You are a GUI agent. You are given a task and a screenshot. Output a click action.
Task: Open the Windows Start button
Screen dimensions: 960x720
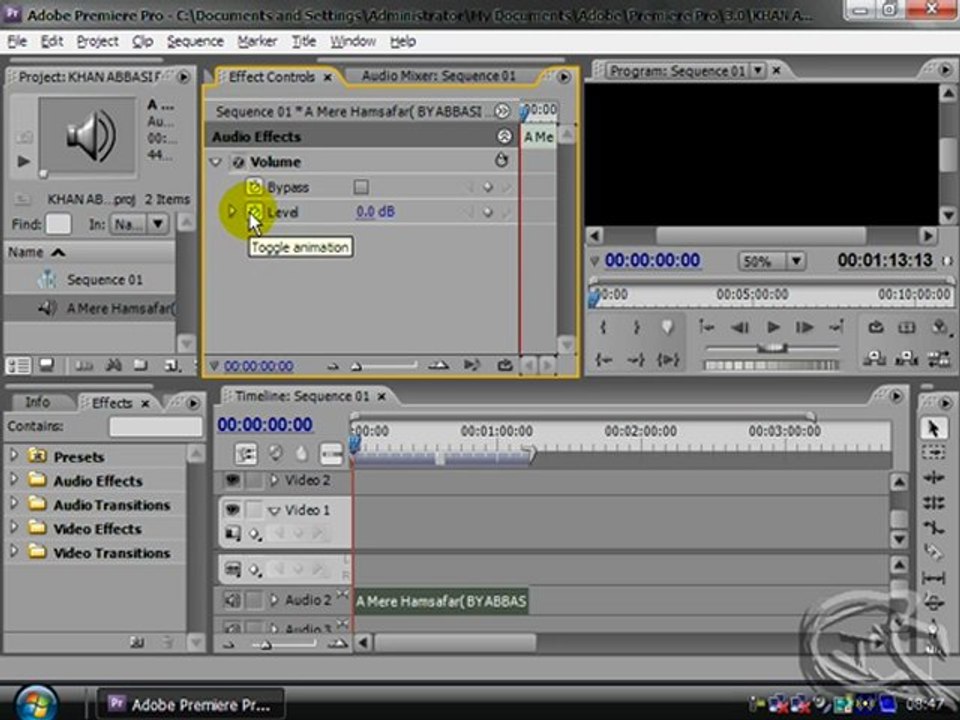click(37, 703)
